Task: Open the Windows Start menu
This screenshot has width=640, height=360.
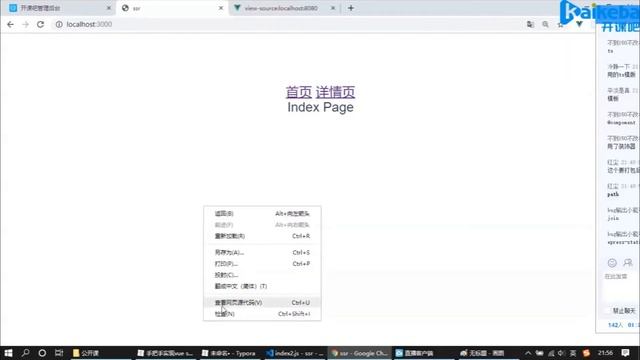Action: coord(8,353)
